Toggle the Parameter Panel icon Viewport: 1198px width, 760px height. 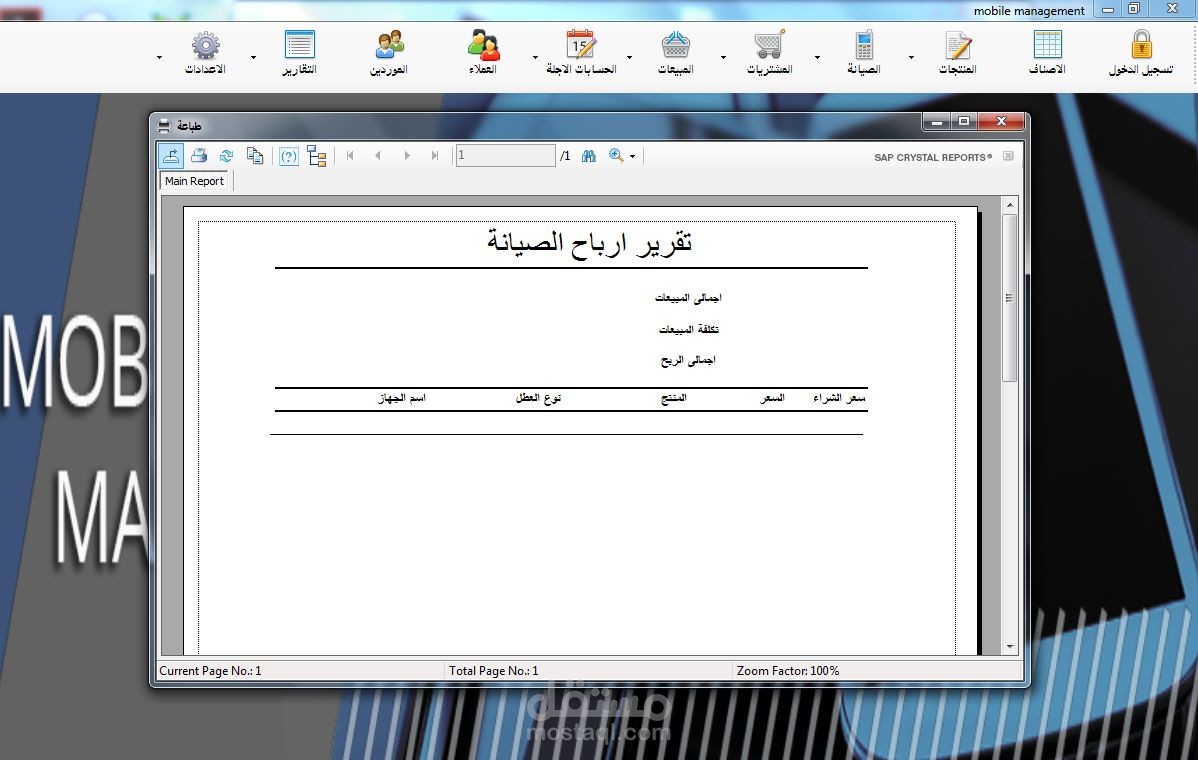tap(289, 156)
